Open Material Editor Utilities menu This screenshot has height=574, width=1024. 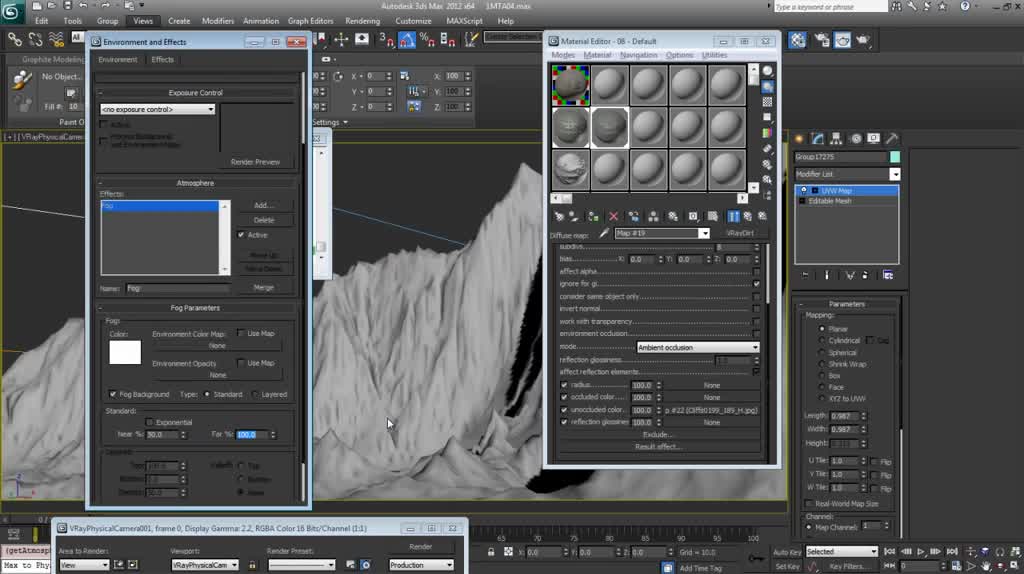[x=714, y=56]
